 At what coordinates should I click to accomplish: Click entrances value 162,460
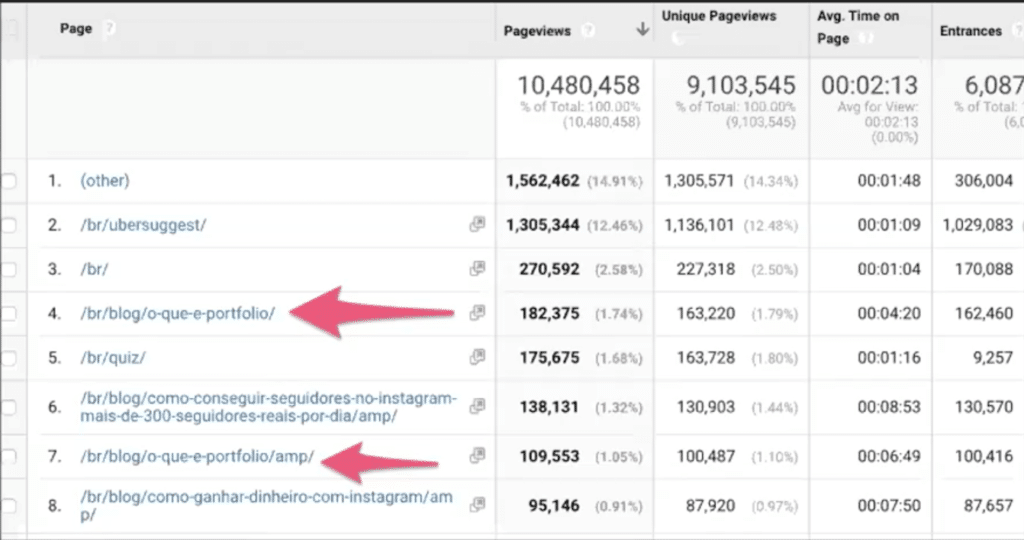point(984,313)
